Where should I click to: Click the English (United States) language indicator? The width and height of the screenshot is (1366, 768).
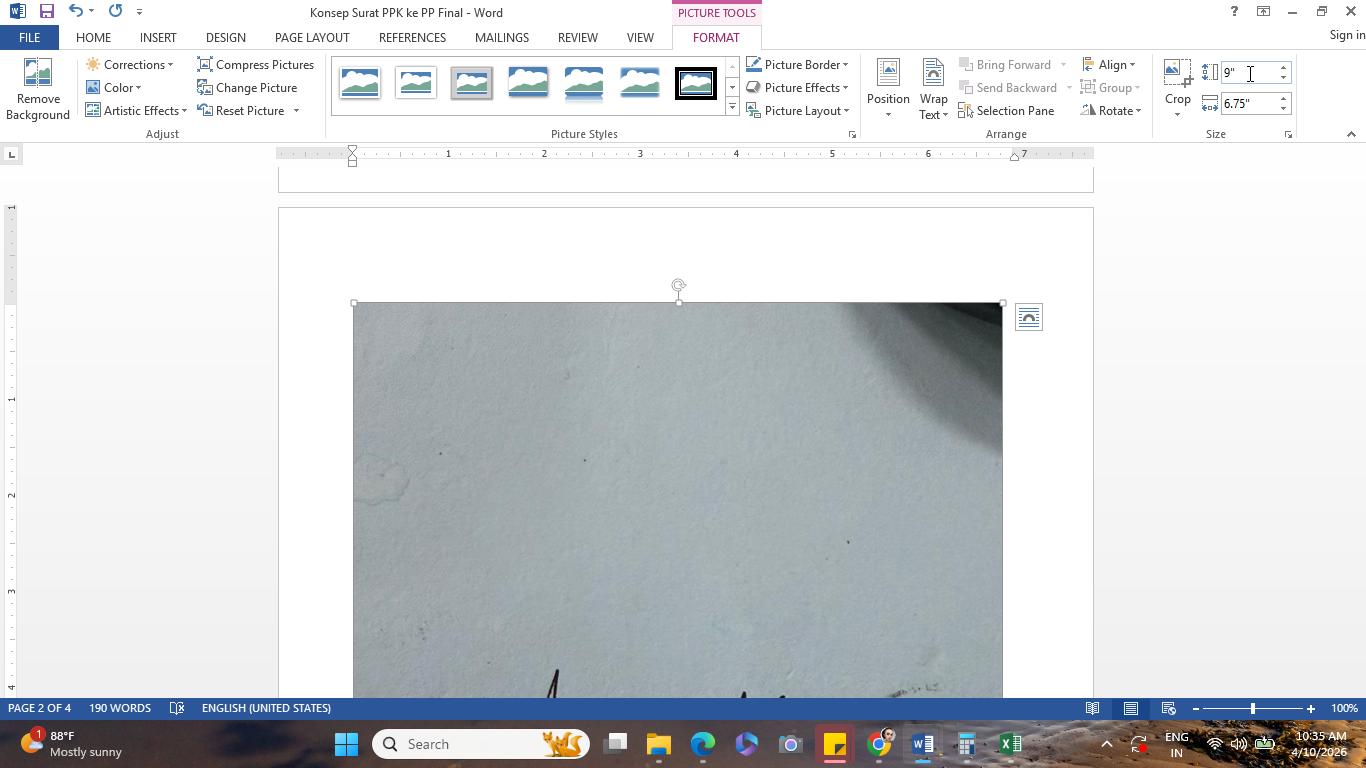click(x=266, y=708)
